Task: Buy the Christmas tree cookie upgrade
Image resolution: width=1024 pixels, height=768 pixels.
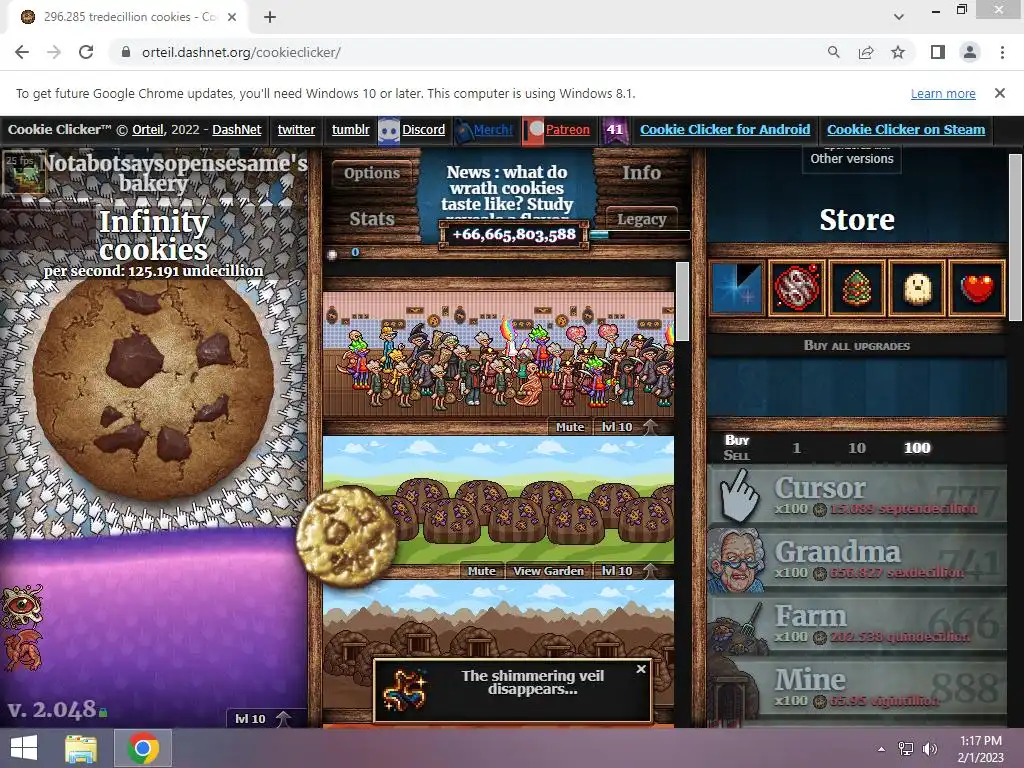Action: point(856,288)
